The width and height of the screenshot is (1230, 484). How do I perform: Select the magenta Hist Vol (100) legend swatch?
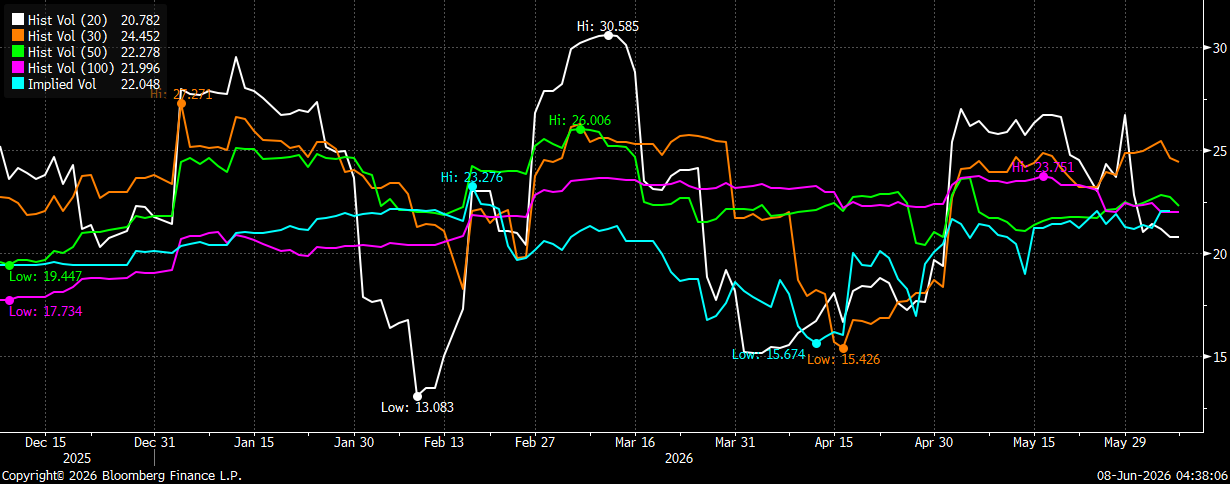(17, 68)
